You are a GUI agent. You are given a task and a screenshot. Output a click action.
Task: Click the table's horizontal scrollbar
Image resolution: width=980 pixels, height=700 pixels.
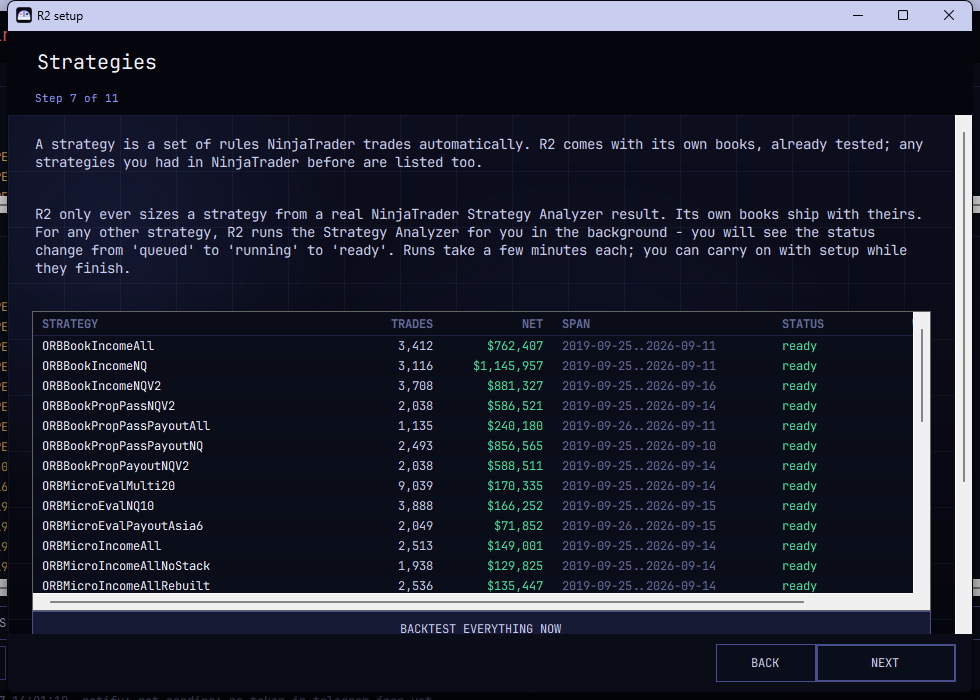(427, 602)
